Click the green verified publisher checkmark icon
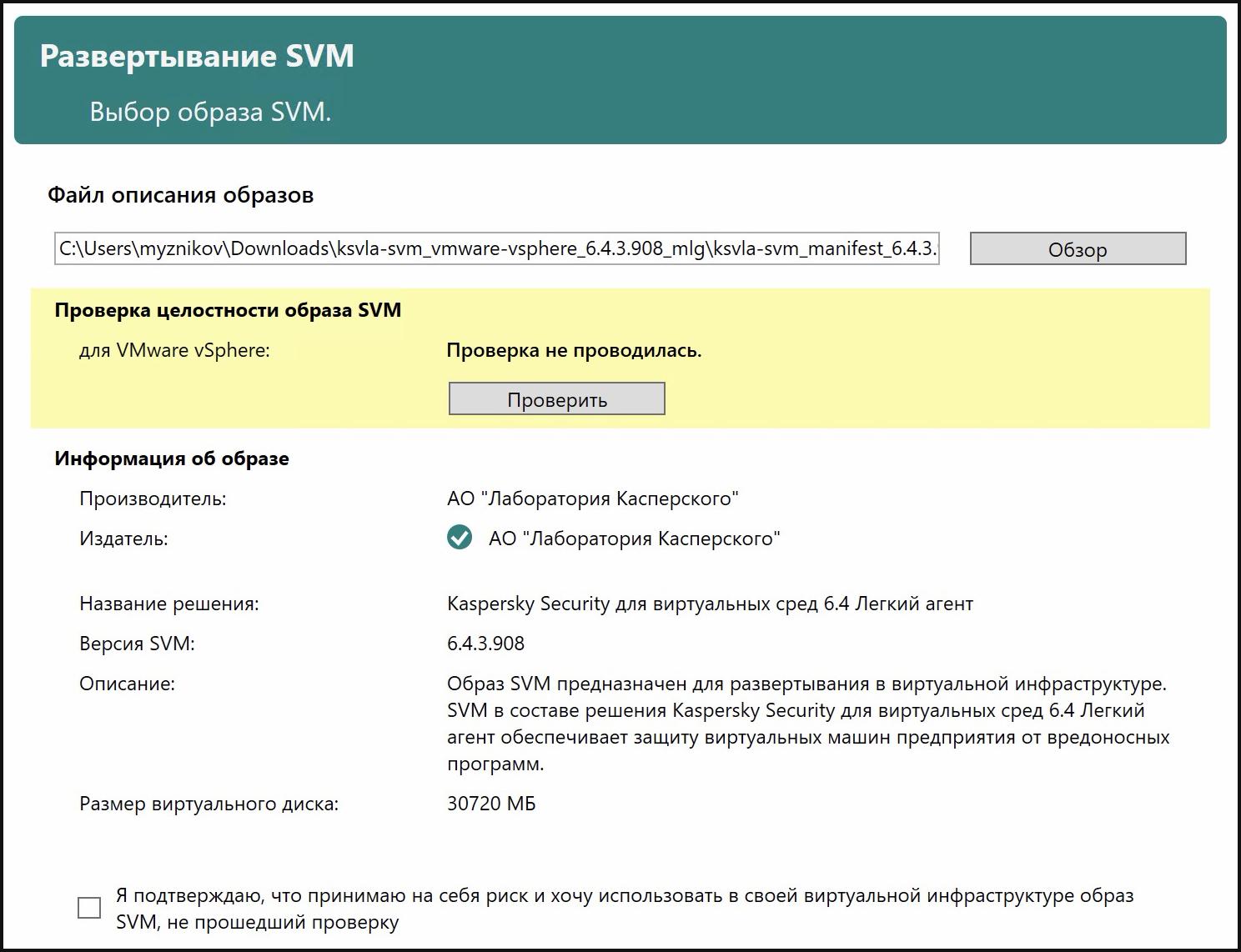This screenshot has height=952, width=1241. (460, 538)
